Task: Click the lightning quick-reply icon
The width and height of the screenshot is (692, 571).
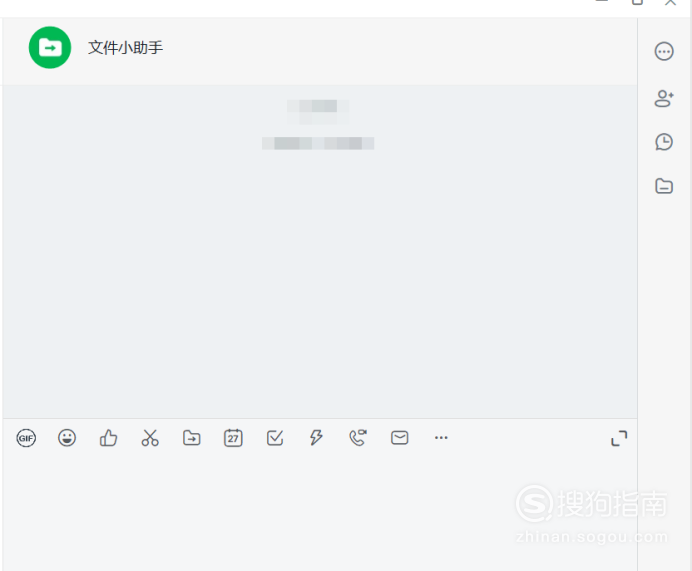Action: tap(316, 438)
